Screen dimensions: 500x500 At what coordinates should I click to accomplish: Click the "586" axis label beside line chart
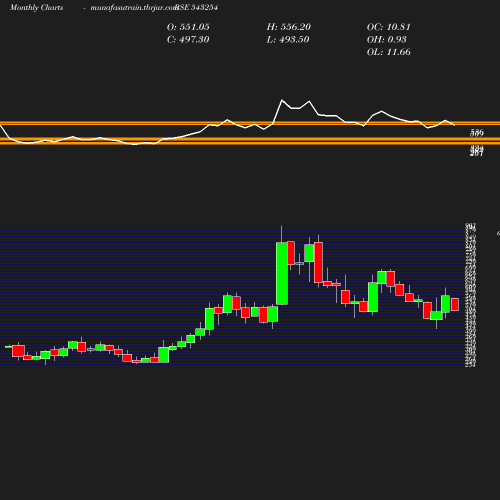tap(477, 133)
